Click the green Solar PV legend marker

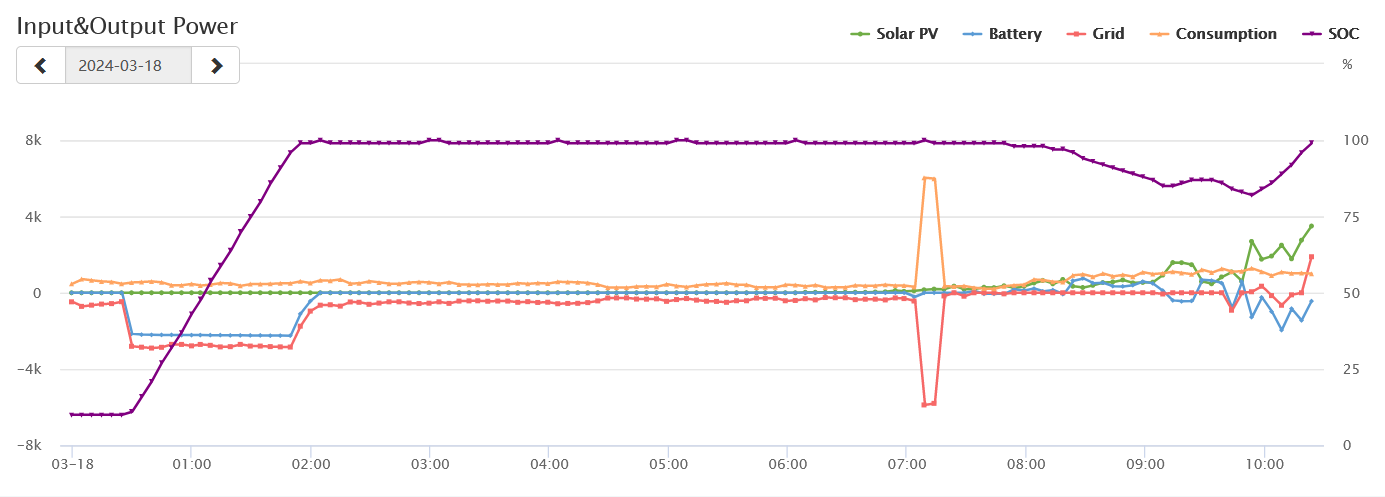click(x=860, y=34)
